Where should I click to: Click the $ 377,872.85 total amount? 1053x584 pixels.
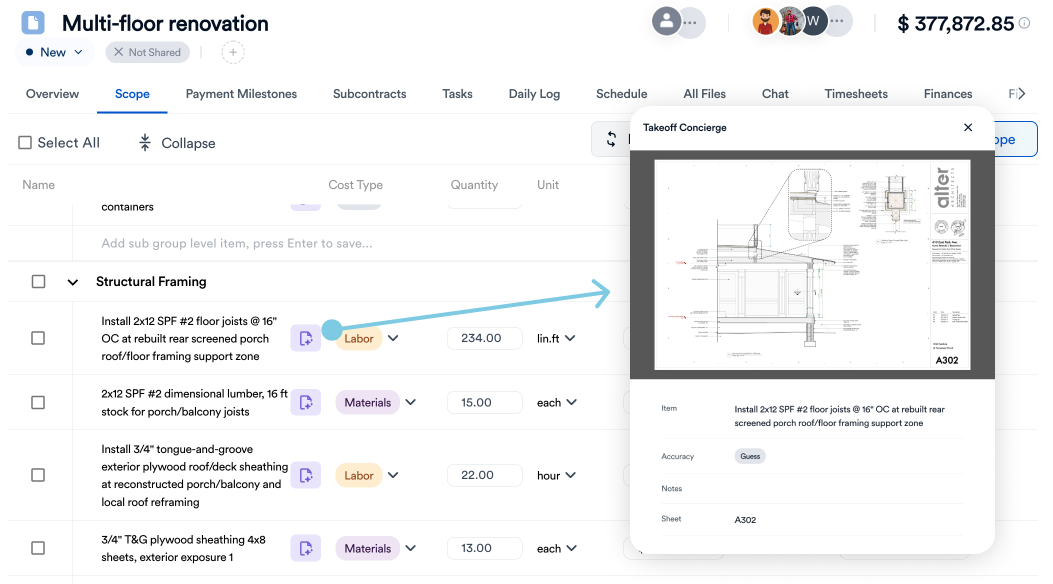[956, 23]
